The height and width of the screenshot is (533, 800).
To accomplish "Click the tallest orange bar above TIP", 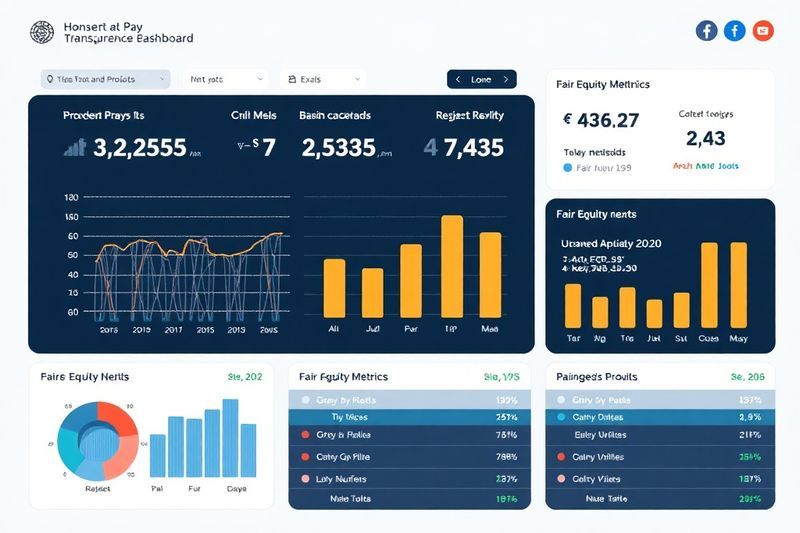I will click(452, 266).
